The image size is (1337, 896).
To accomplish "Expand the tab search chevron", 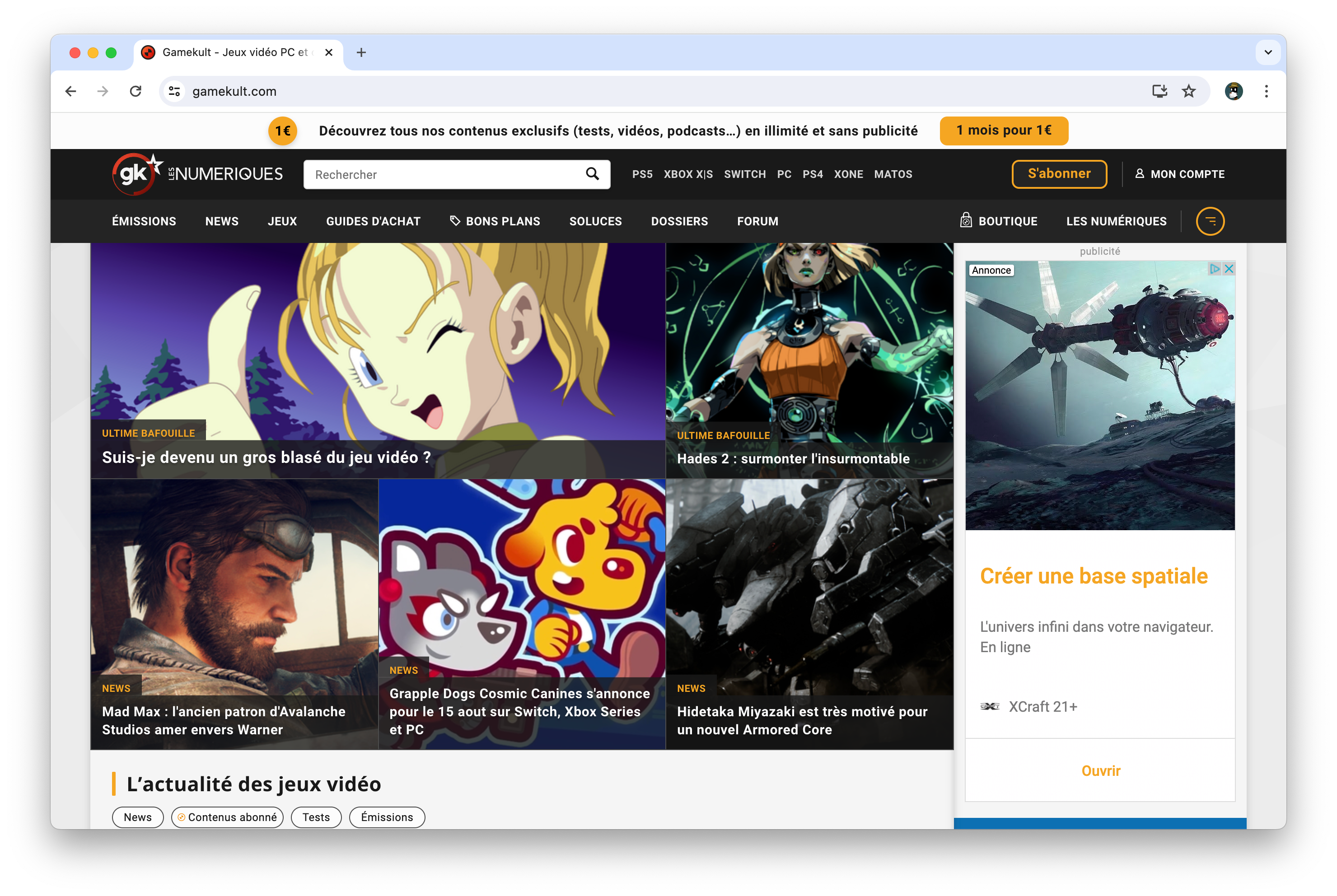I will pyautogui.click(x=1268, y=52).
